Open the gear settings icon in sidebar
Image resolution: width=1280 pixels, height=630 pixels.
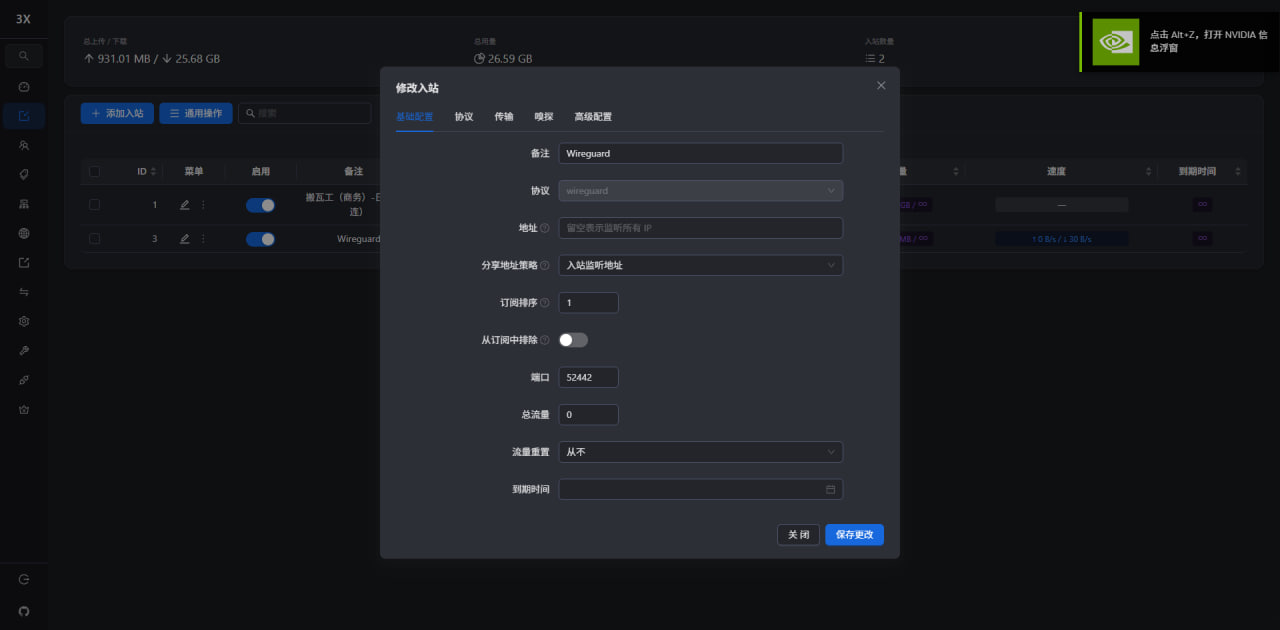tap(24, 321)
